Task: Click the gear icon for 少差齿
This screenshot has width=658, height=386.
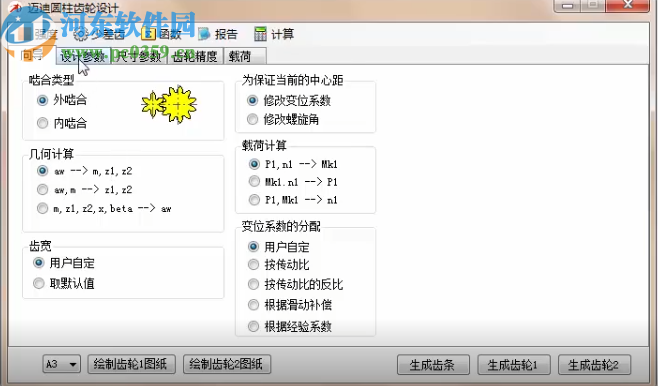Action: pyautogui.click(x=81, y=34)
